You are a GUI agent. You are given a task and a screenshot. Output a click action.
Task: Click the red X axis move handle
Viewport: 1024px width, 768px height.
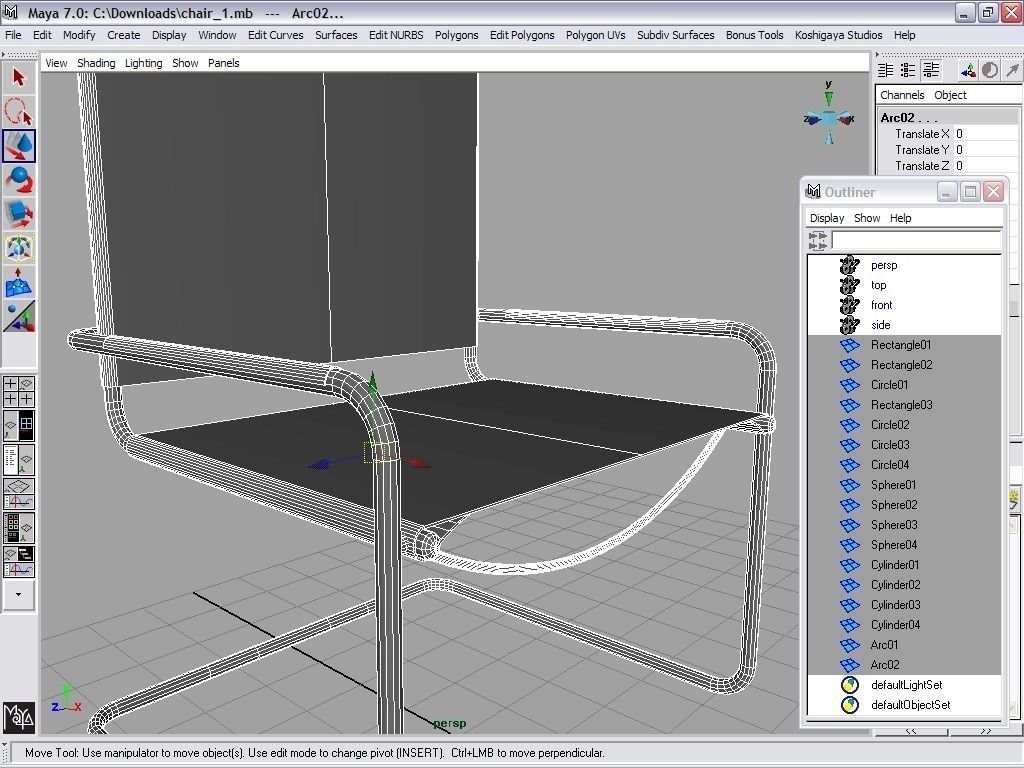419,462
